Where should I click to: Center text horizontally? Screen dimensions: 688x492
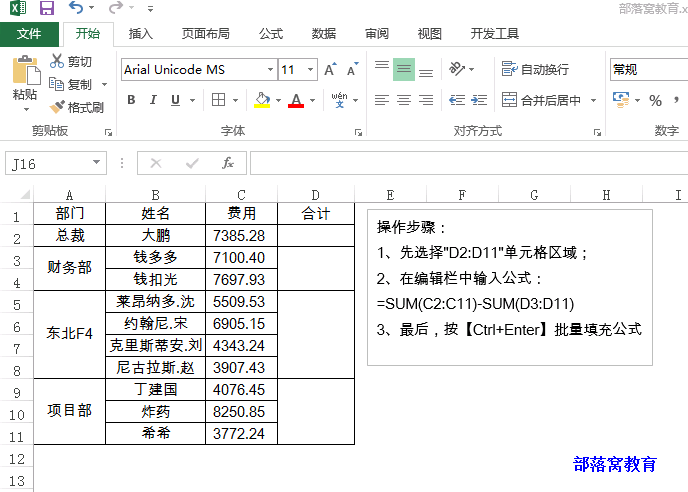pos(404,100)
